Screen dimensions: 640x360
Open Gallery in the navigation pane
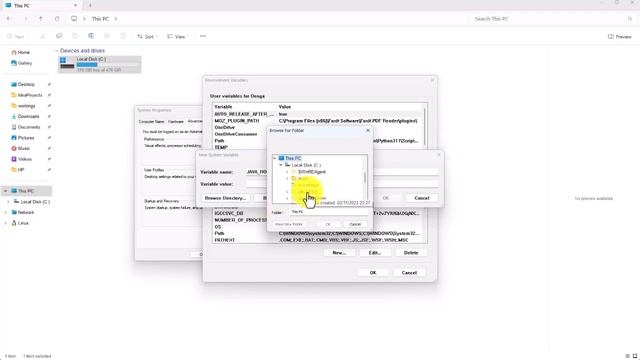point(22,63)
